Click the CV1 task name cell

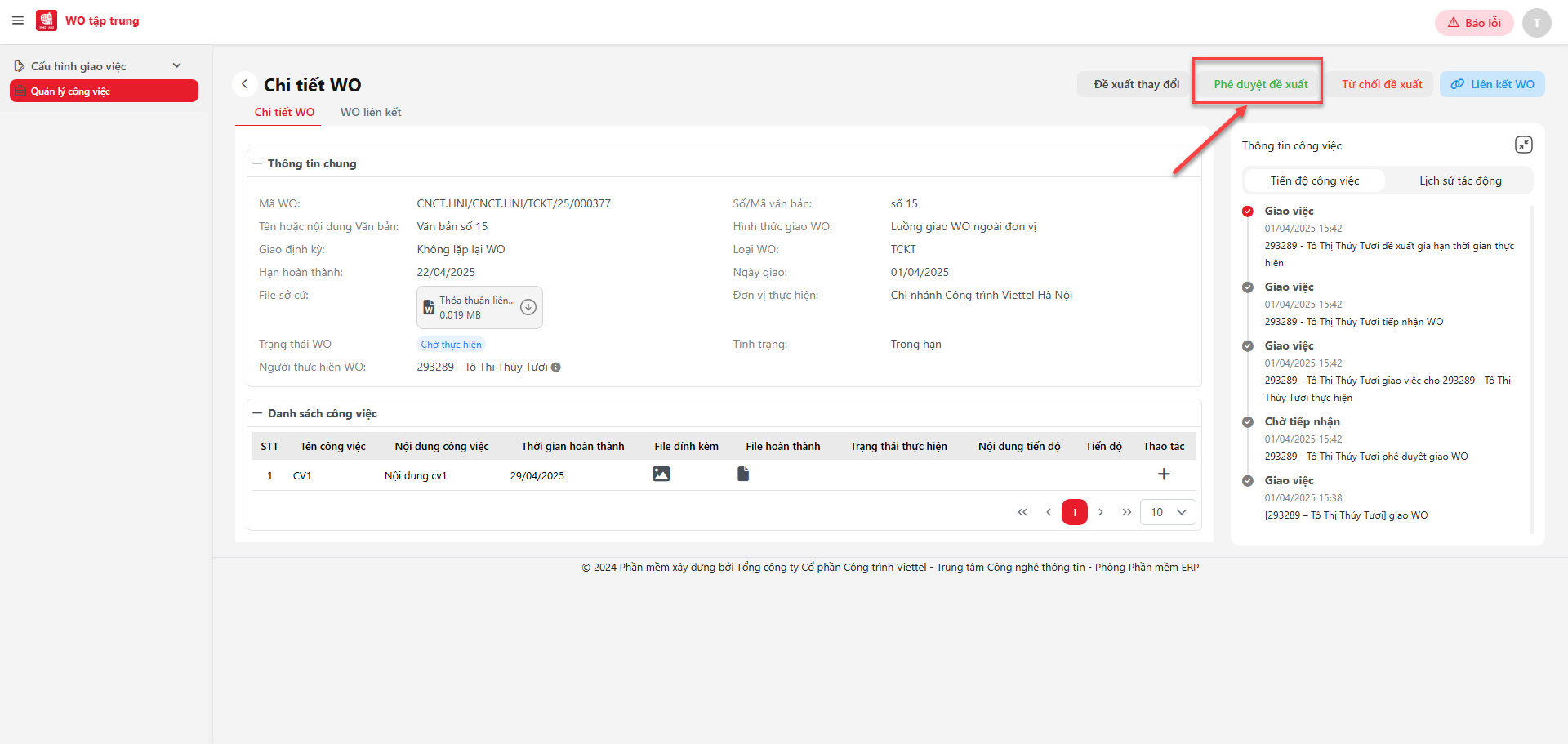point(302,475)
